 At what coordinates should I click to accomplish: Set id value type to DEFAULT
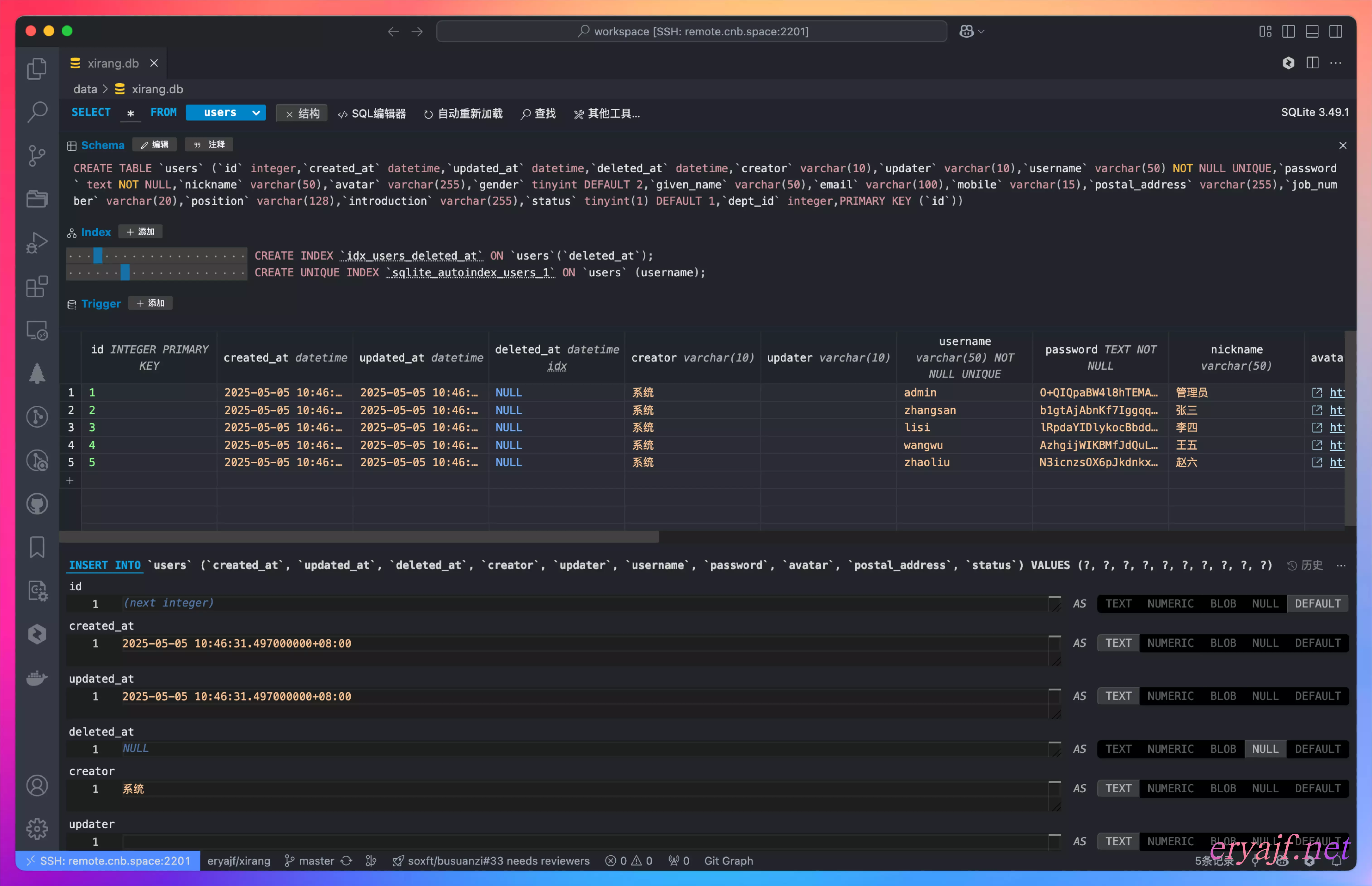coord(1317,604)
